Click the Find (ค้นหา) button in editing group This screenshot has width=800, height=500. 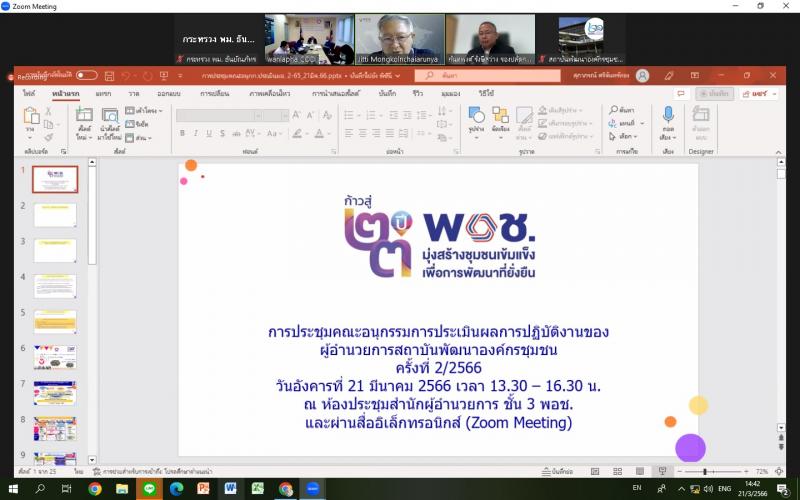[x=622, y=110]
